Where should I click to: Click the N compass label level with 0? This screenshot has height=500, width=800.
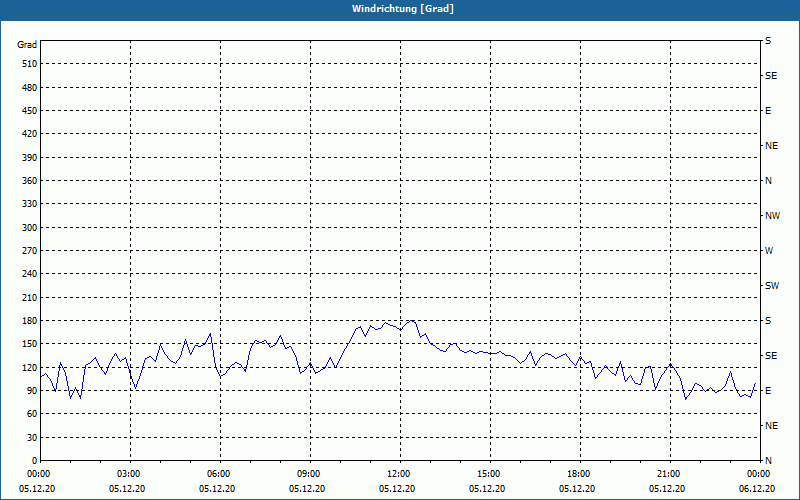point(768,461)
